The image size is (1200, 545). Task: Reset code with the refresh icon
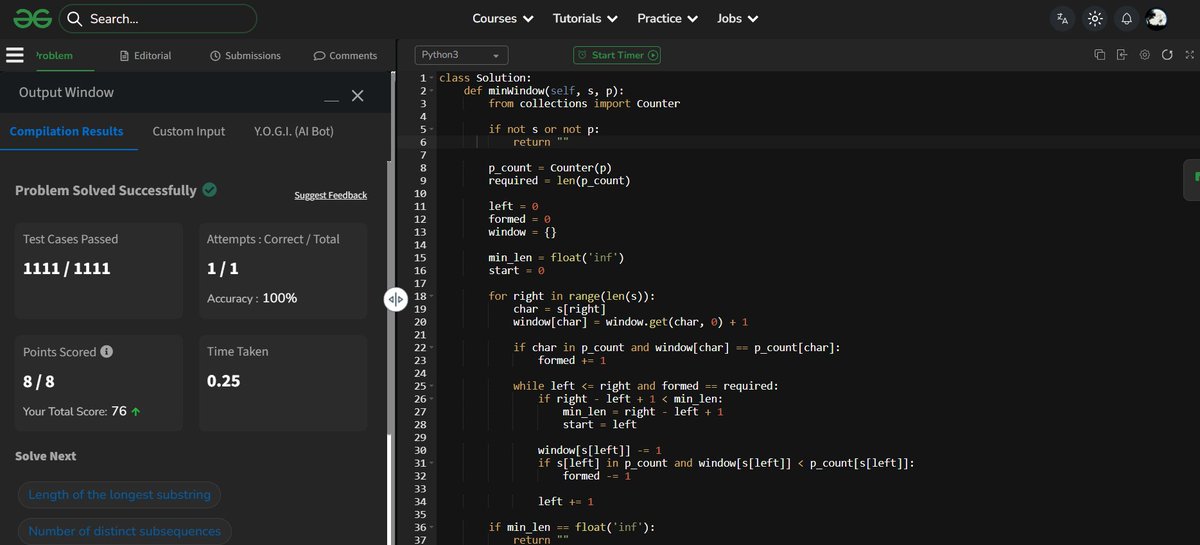pos(1167,55)
